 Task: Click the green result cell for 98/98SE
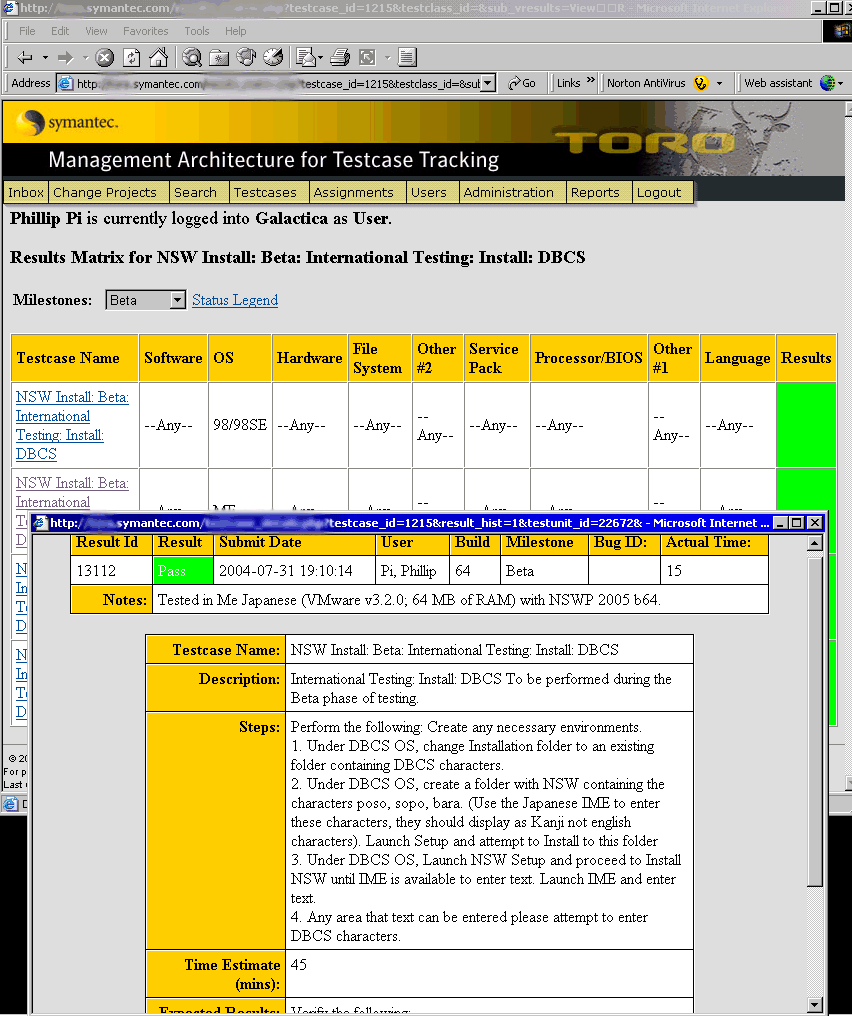point(806,425)
